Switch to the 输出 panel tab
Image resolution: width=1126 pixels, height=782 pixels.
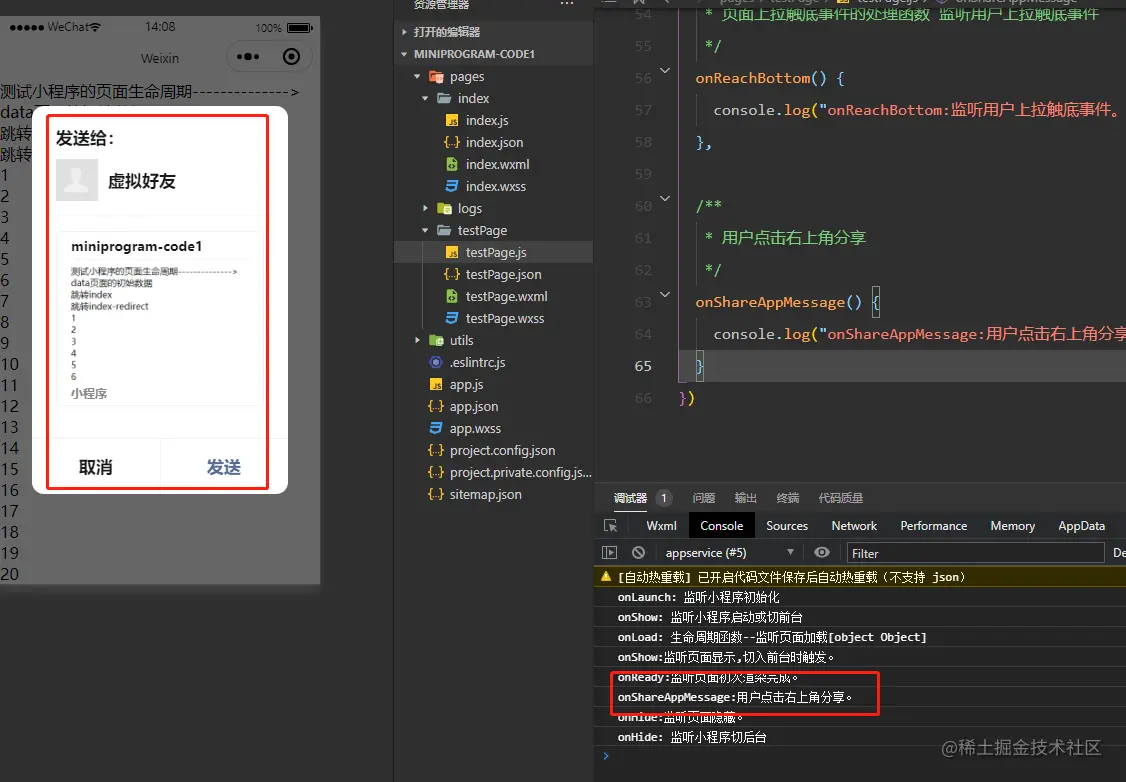point(745,498)
